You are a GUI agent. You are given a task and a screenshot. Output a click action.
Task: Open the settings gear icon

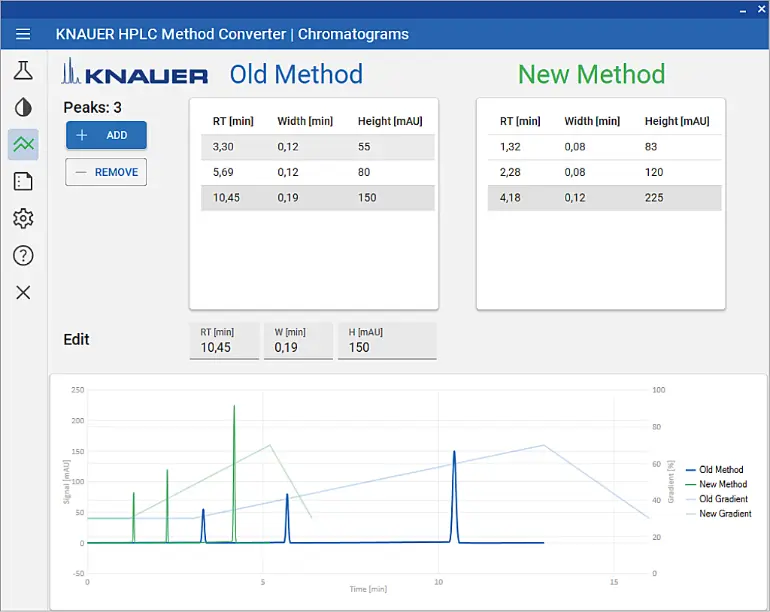click(23, 219)
